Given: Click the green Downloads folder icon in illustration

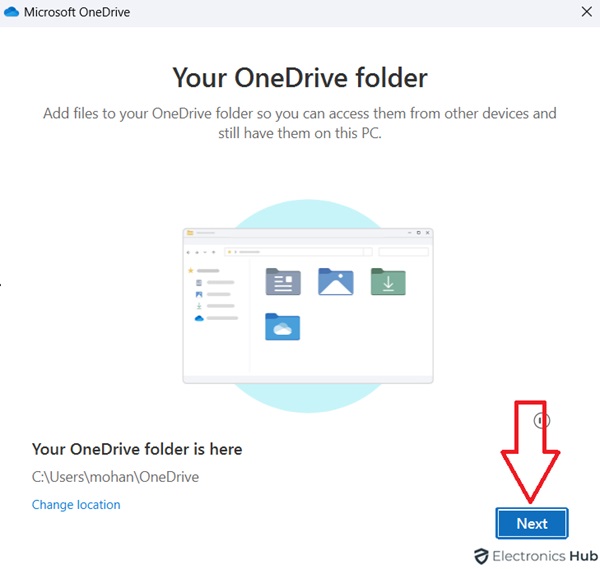Looking at the screenshot, I should pyautogui.click(x=388, y=282).
